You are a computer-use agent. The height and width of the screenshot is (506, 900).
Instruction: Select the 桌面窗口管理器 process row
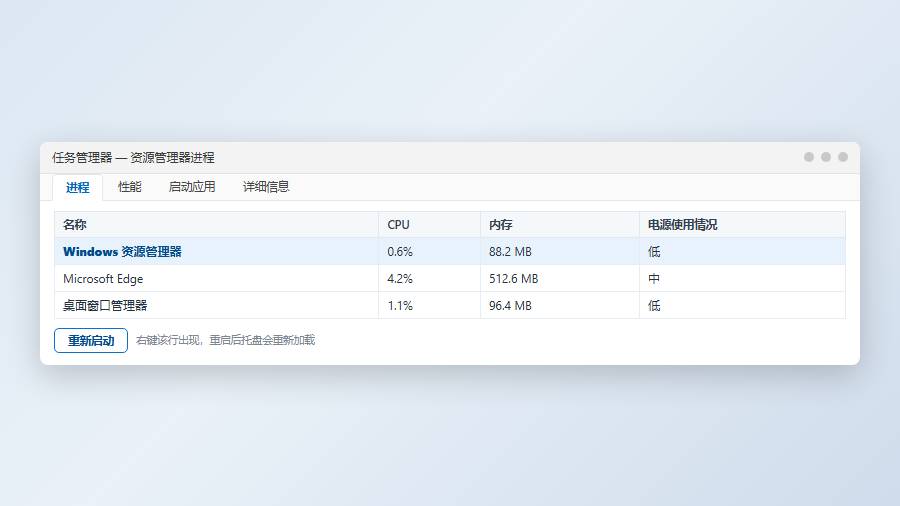click(x=450, y=305)
